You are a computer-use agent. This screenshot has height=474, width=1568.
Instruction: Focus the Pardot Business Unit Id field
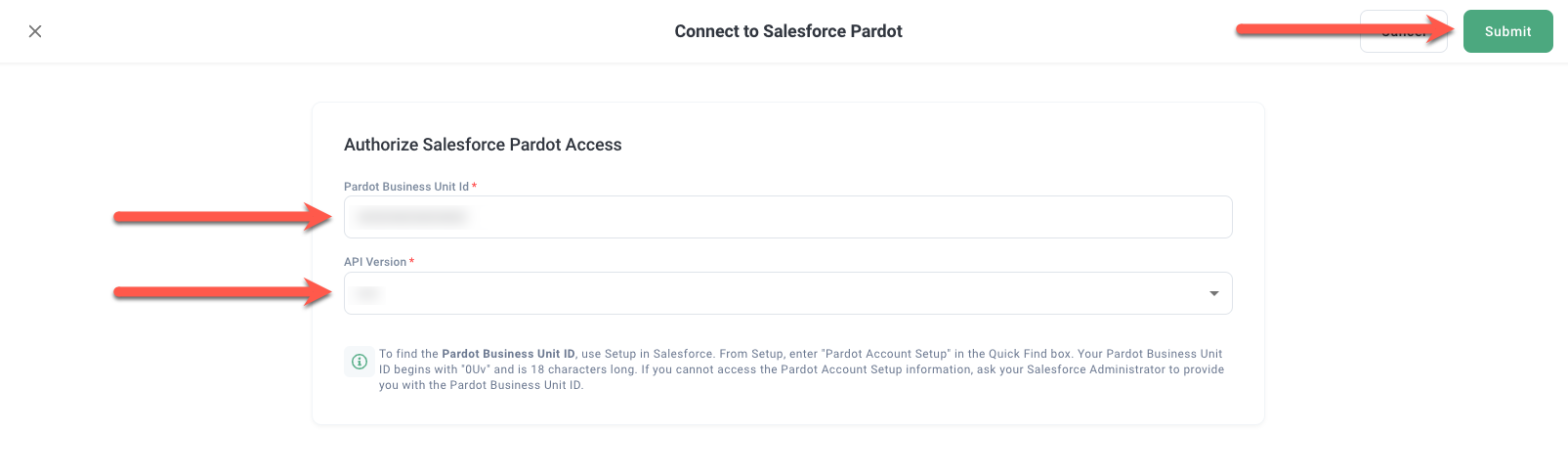pos(787,217)
